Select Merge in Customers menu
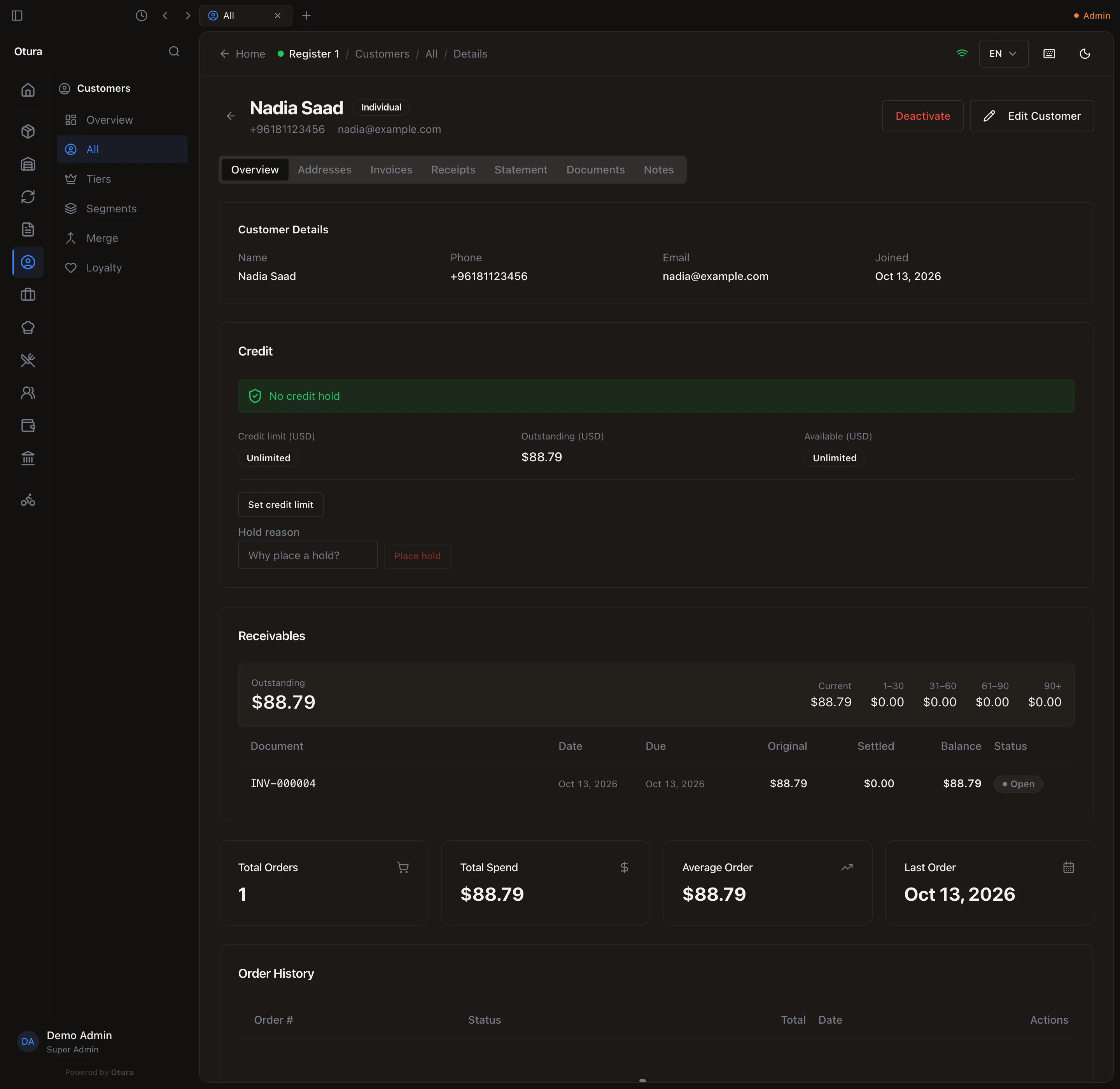The image size is (1120, 1089). [122, 238]
